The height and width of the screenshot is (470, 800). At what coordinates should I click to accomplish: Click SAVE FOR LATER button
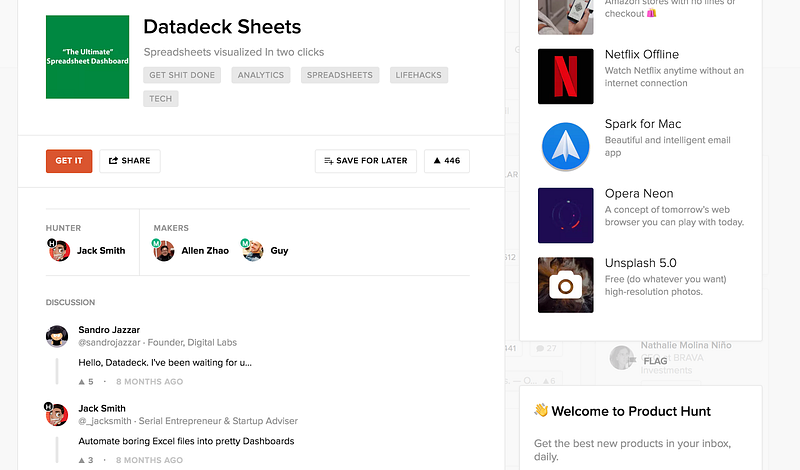366,161
